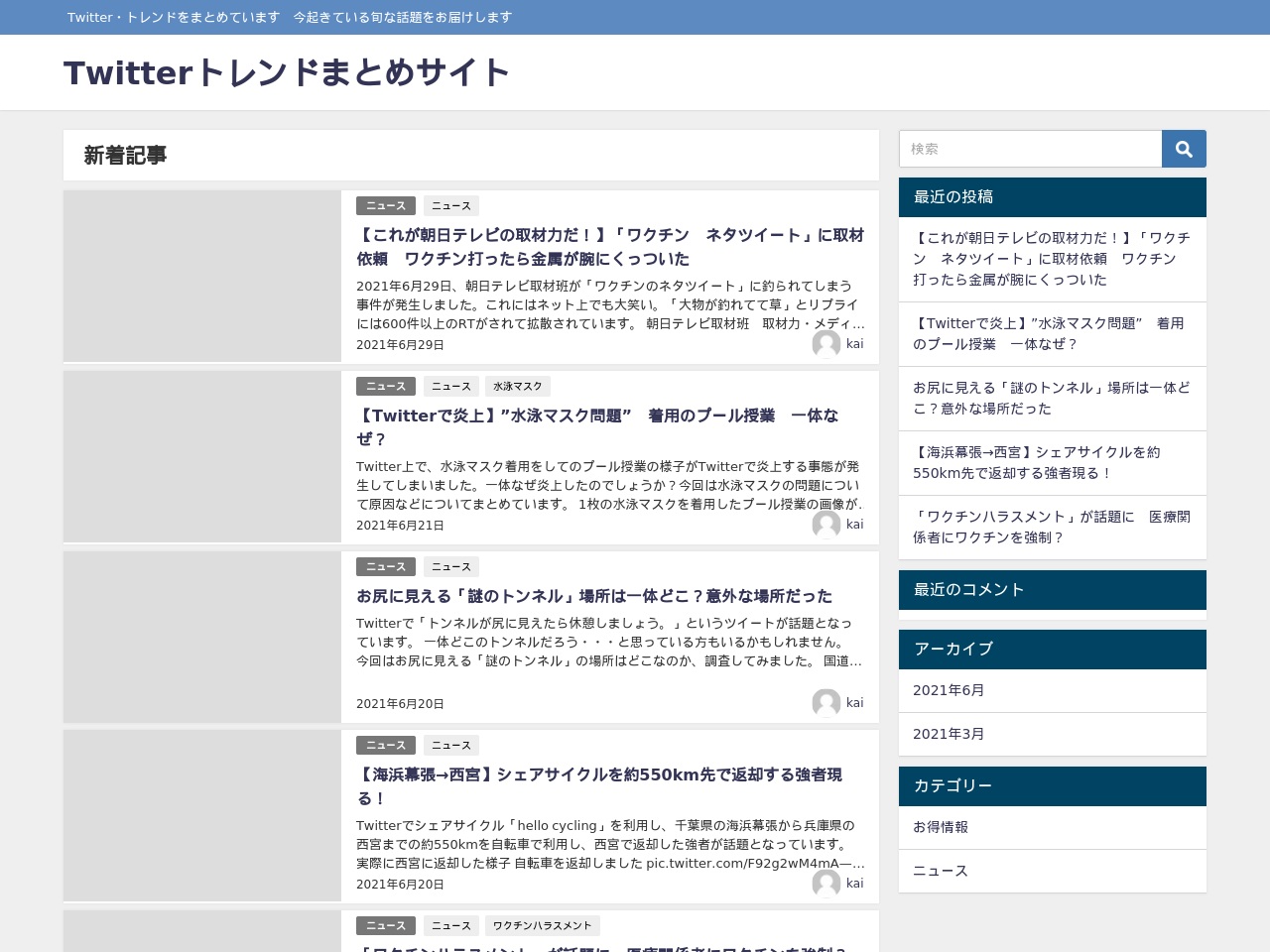Screen dimensions: 1270x952
Task: Click the 新着記事 heading
Action: (125, 156)
